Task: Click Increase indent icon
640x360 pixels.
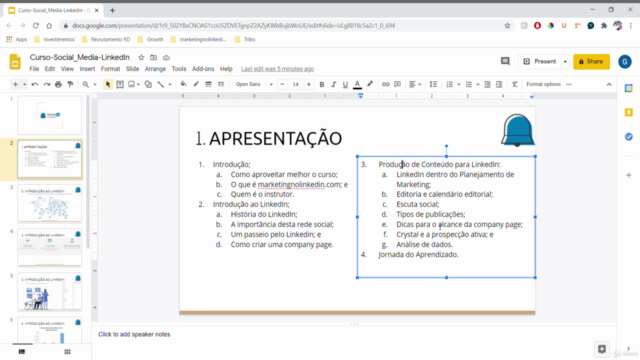Action: click(x=499, y=84)
